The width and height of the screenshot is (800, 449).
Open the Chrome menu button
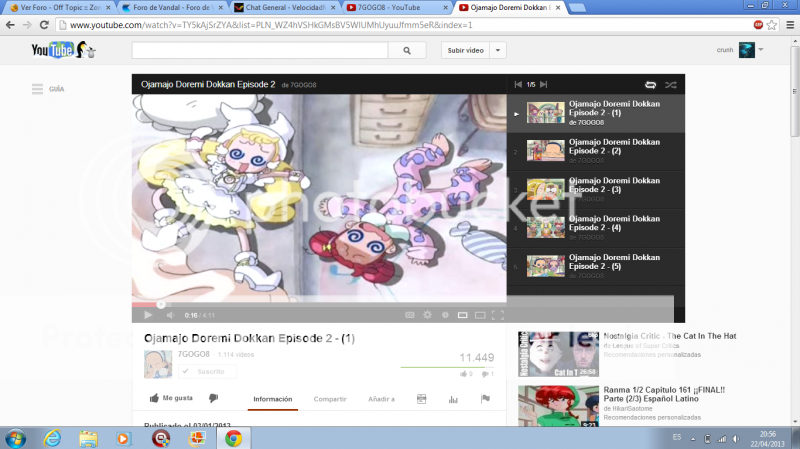790,25
